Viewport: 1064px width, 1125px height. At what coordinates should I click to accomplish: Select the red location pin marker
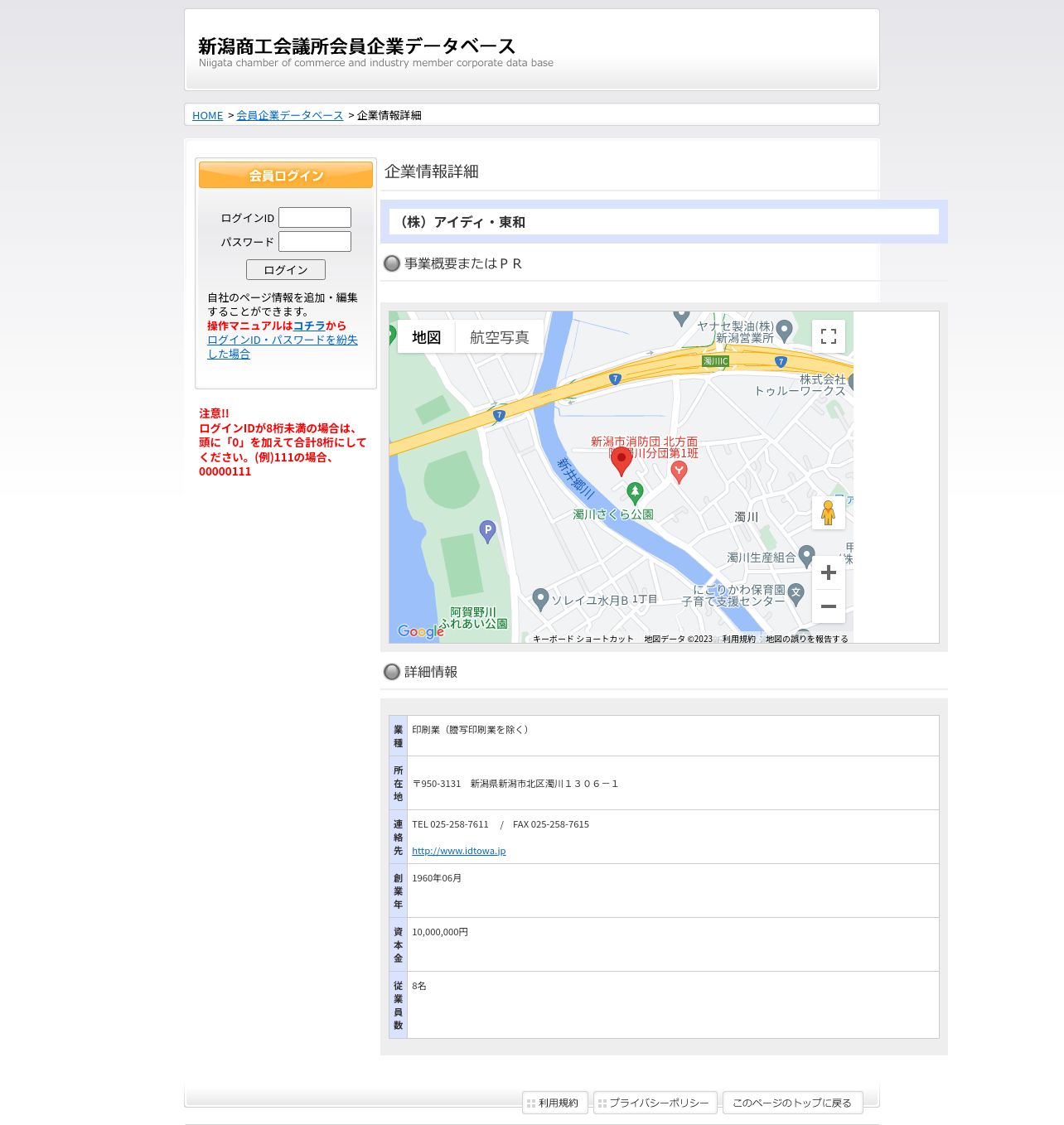point(621,461)
